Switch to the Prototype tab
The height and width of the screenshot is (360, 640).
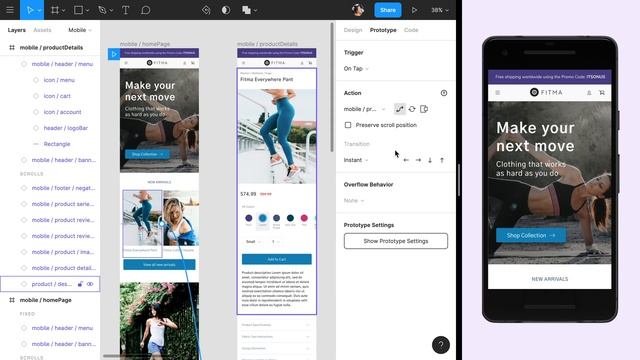pos(383,30)
